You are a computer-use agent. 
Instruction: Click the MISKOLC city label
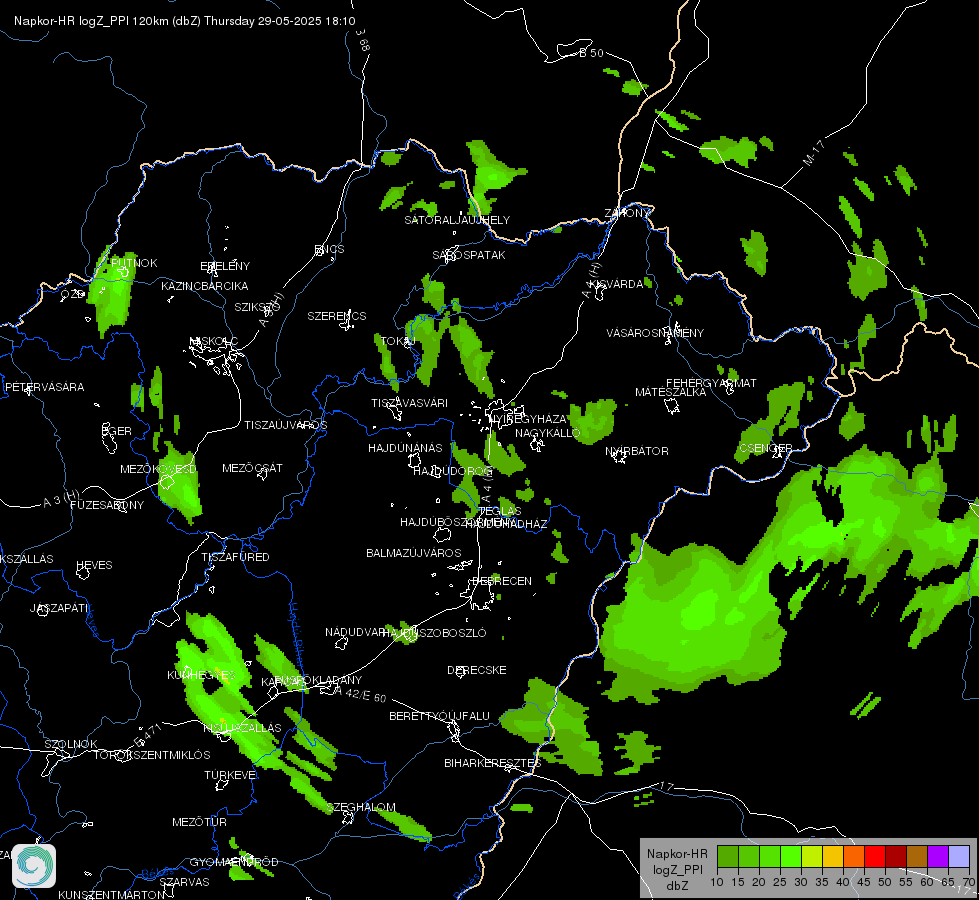(213, 341)
